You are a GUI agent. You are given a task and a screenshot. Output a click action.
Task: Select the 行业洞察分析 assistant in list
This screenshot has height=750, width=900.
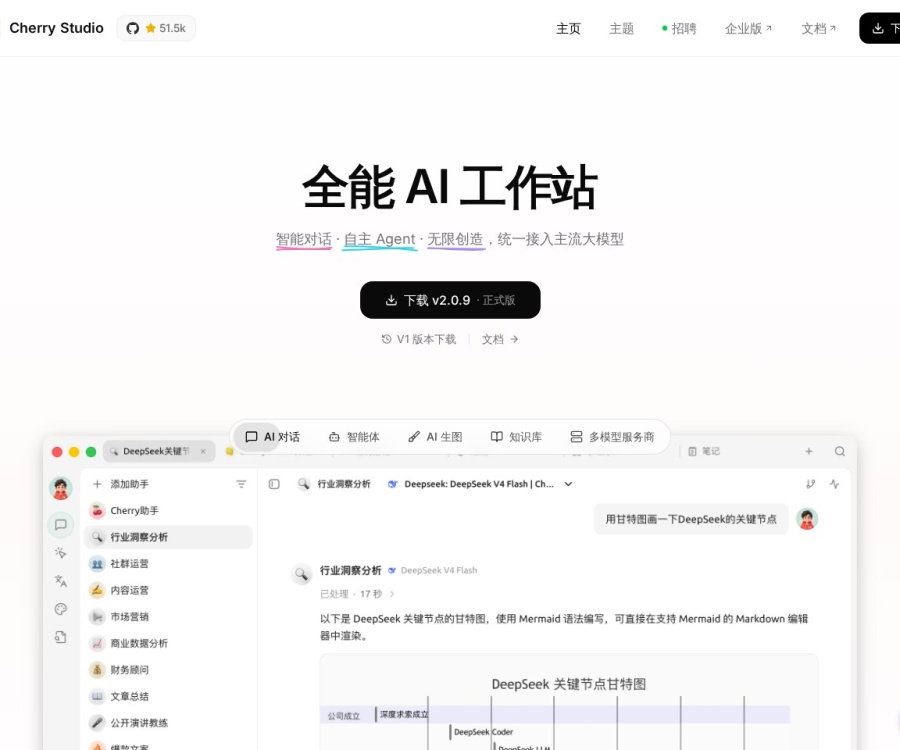168,537
